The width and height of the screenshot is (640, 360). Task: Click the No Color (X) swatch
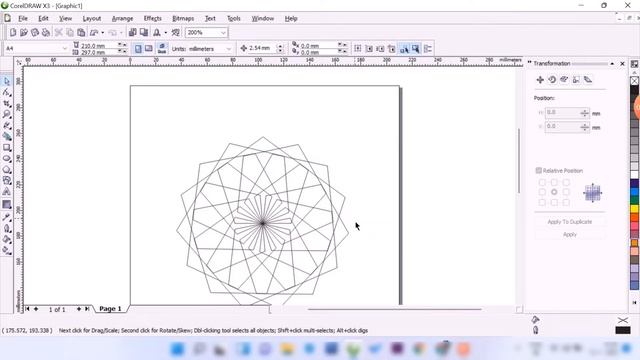click(634, 81)
